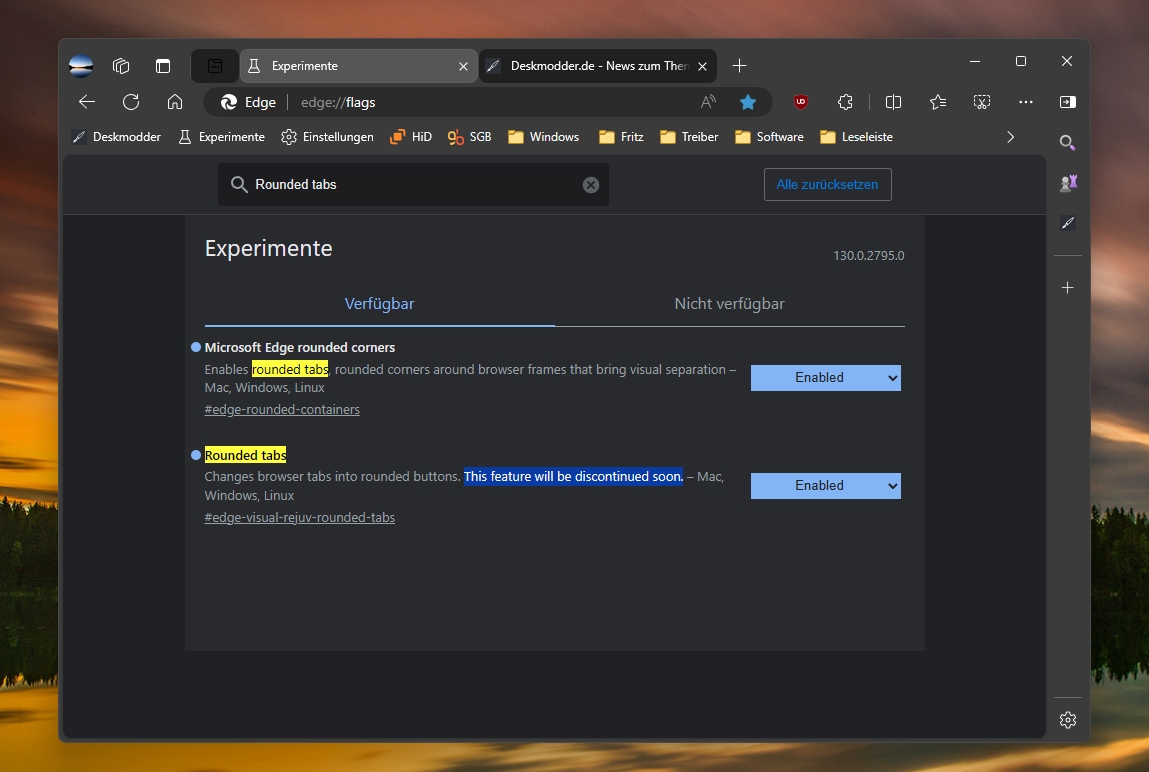Click the blue favorite star
The image size is (1149, 772).
747,102
